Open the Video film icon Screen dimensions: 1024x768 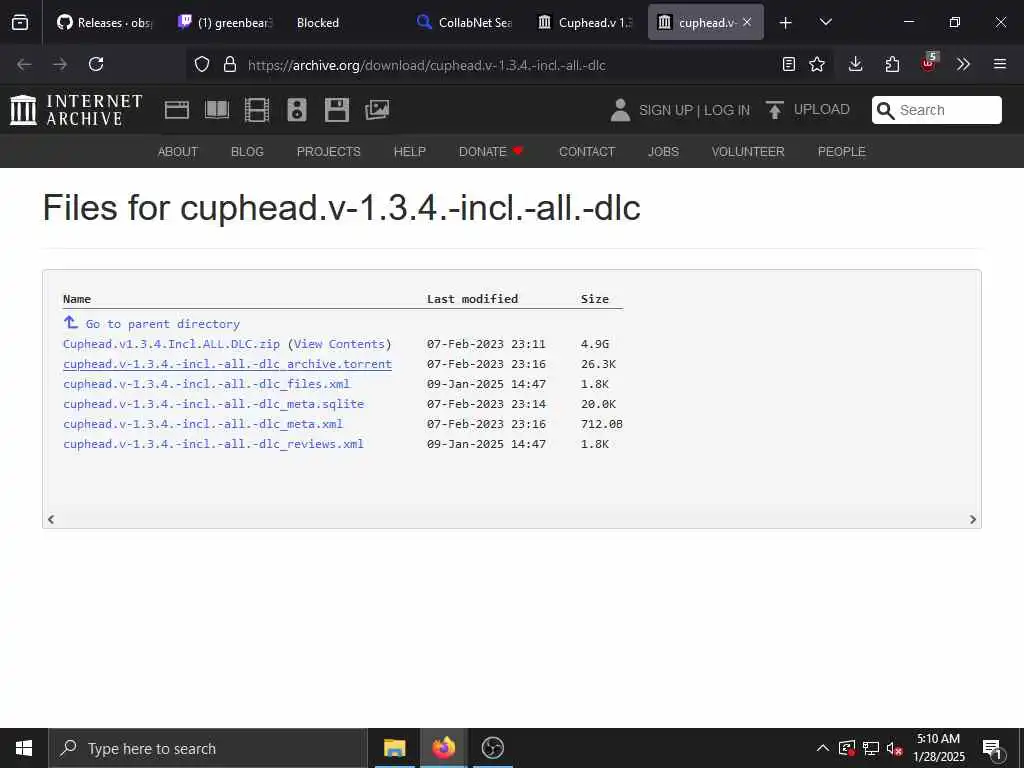click(257, 110)
